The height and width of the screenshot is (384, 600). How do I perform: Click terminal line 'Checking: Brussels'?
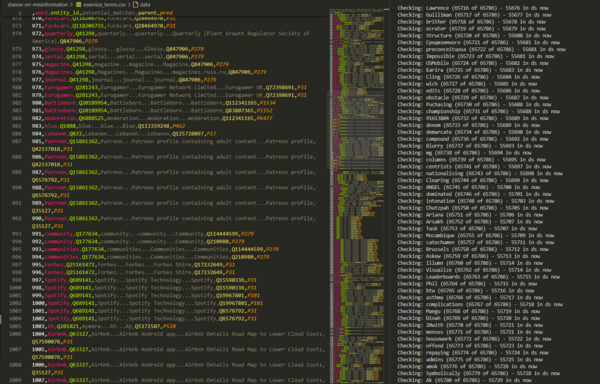(x=473, y=249)
